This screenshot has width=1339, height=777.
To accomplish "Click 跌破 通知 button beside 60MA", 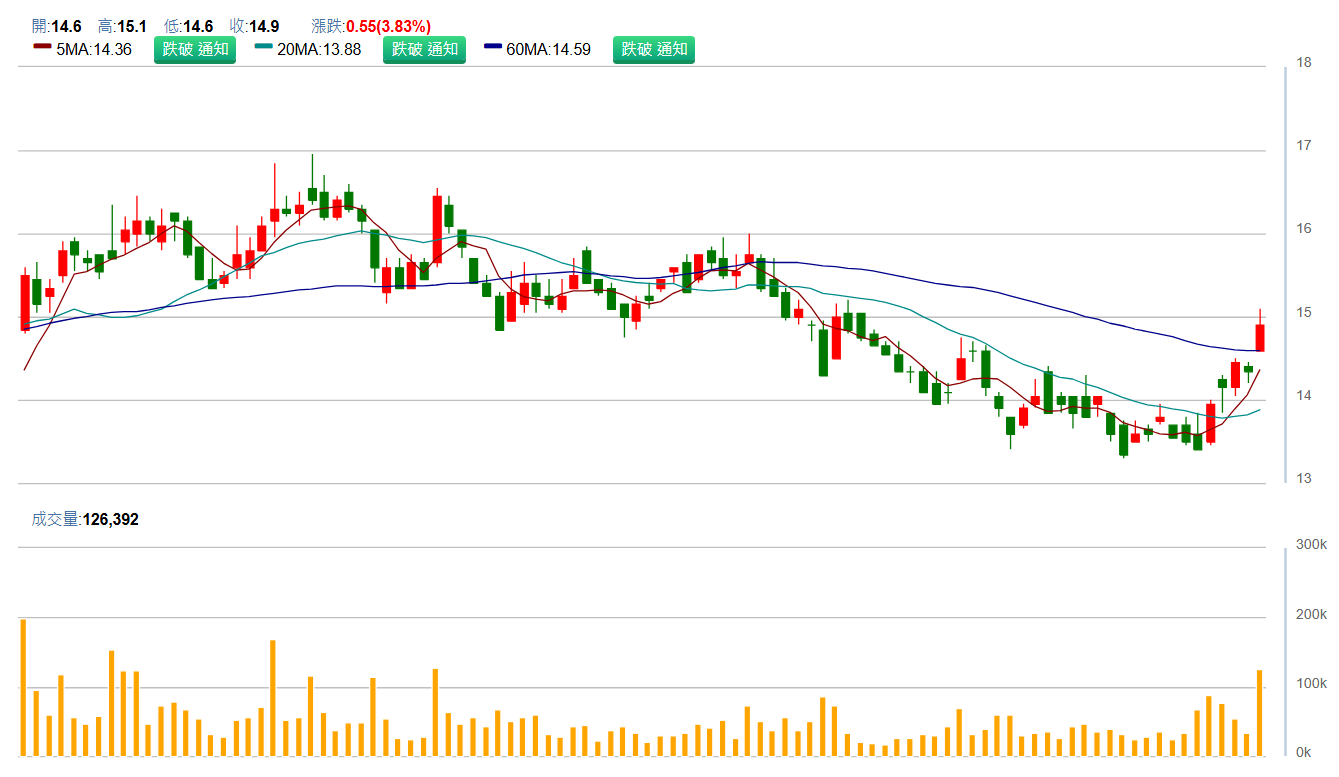I will tap(654, 49).
